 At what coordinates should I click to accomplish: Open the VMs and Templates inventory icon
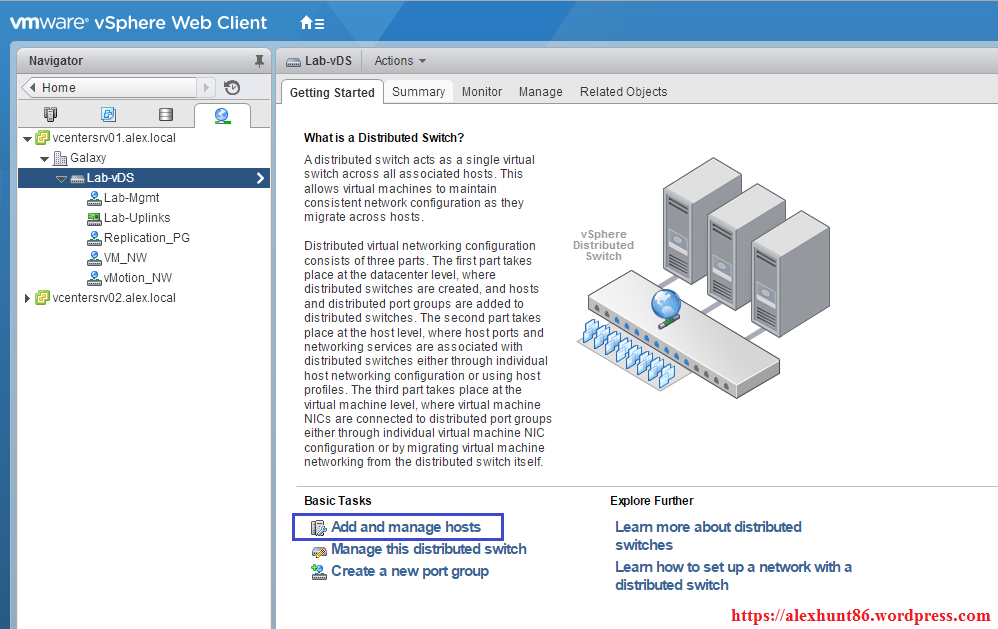(x=108, y=115)
